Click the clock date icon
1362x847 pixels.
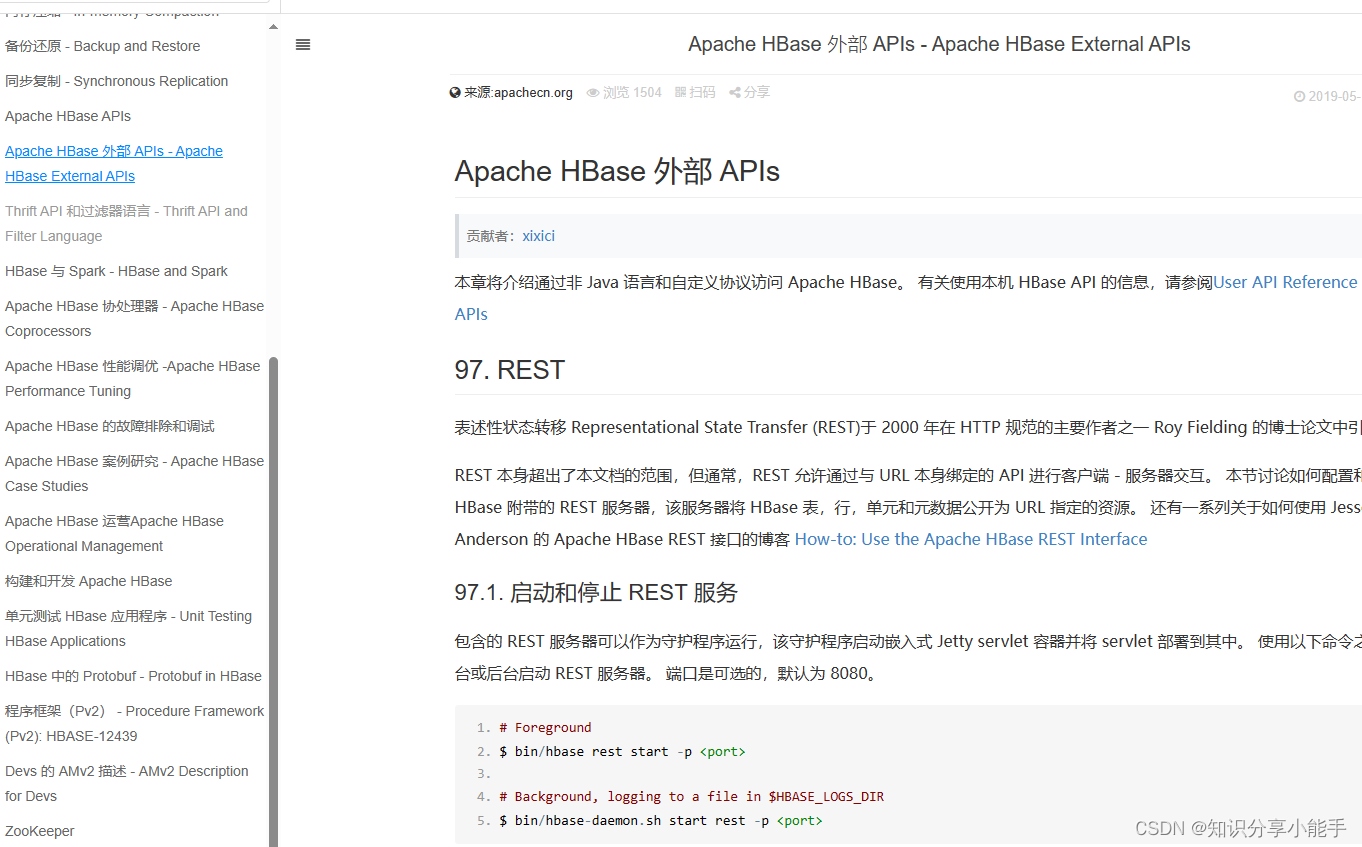[x=1299, y=97]
